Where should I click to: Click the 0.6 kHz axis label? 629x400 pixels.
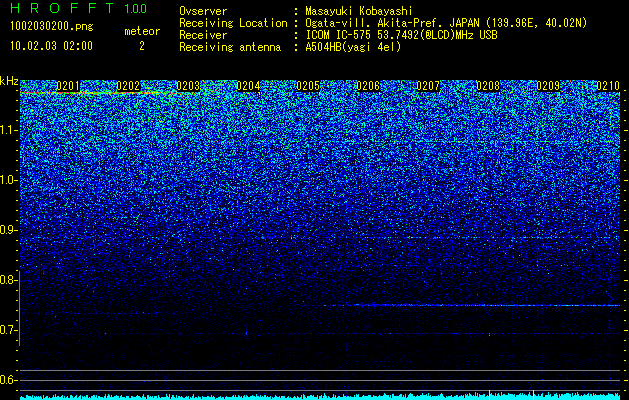tap(9, 380)
